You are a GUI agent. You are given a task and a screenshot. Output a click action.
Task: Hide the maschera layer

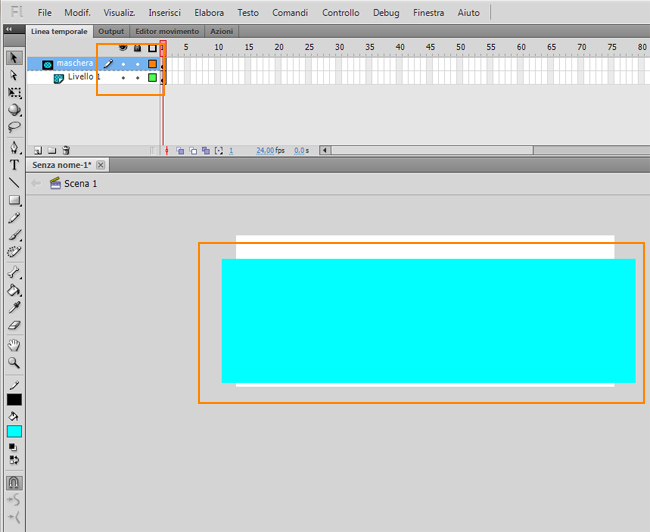tap(123, 64)
